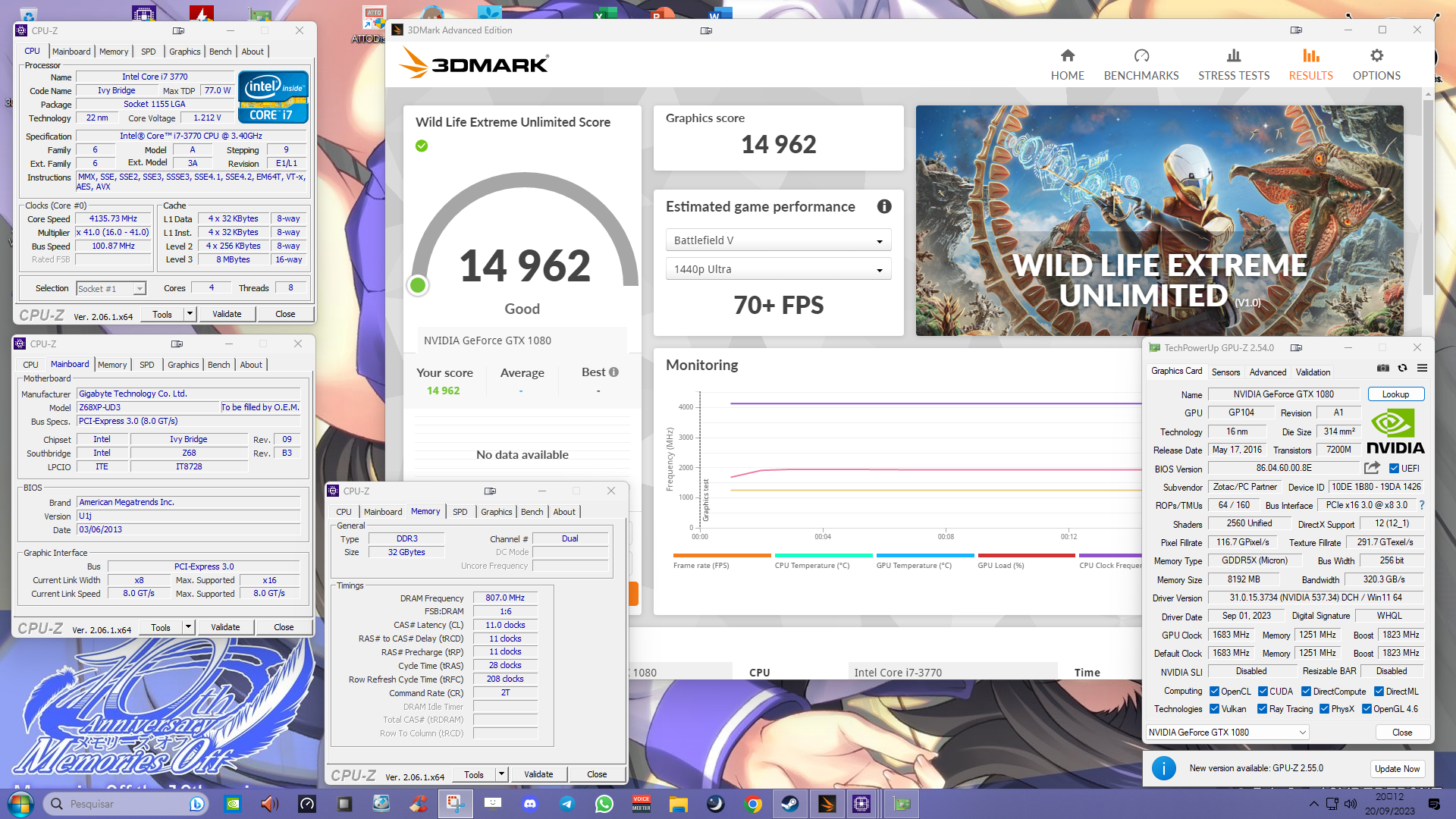
Task: Toggle the CUDA checkbox
Action: 1263,692
